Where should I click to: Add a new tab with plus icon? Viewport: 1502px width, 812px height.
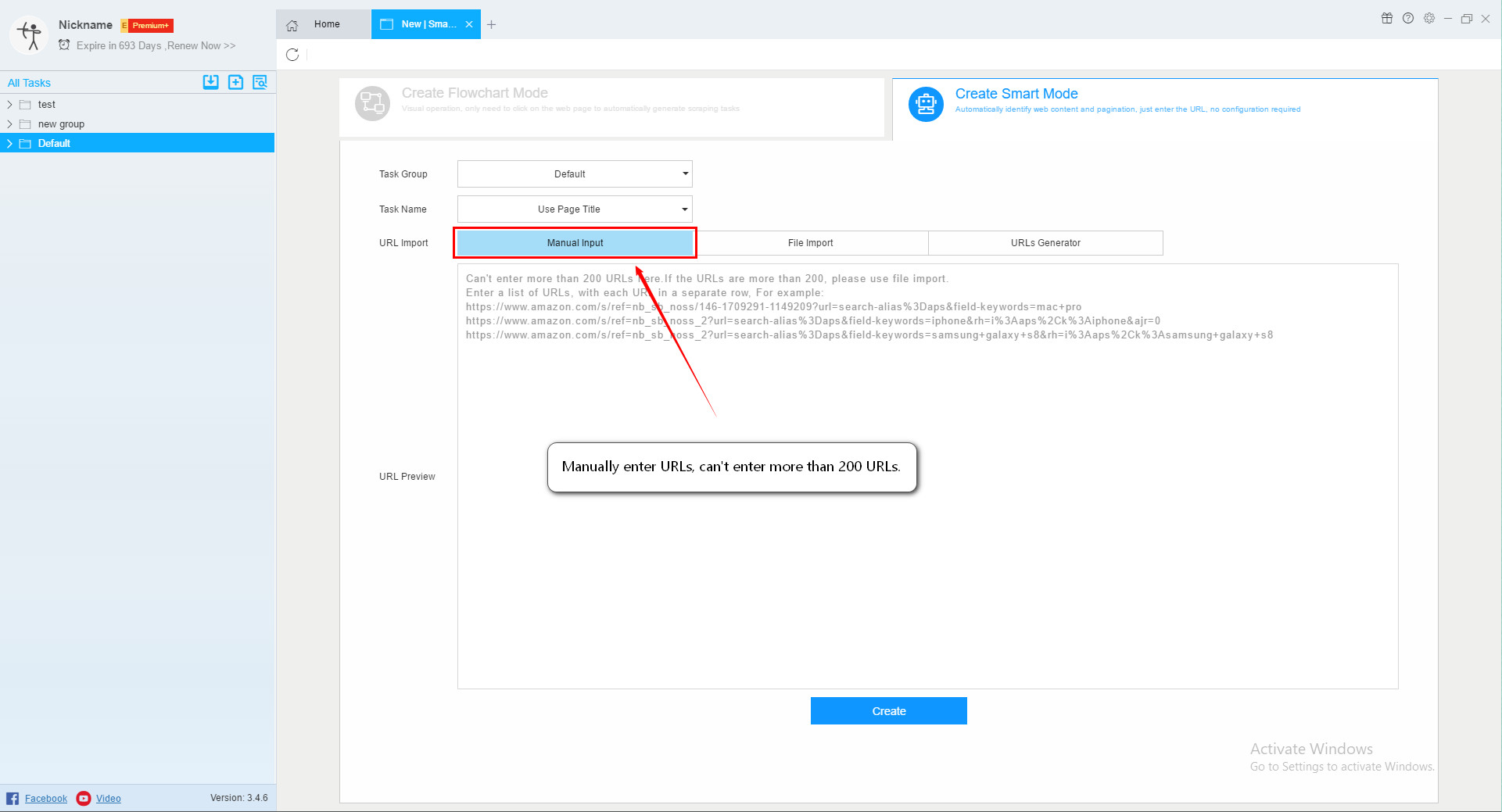(x=491, y=25)
